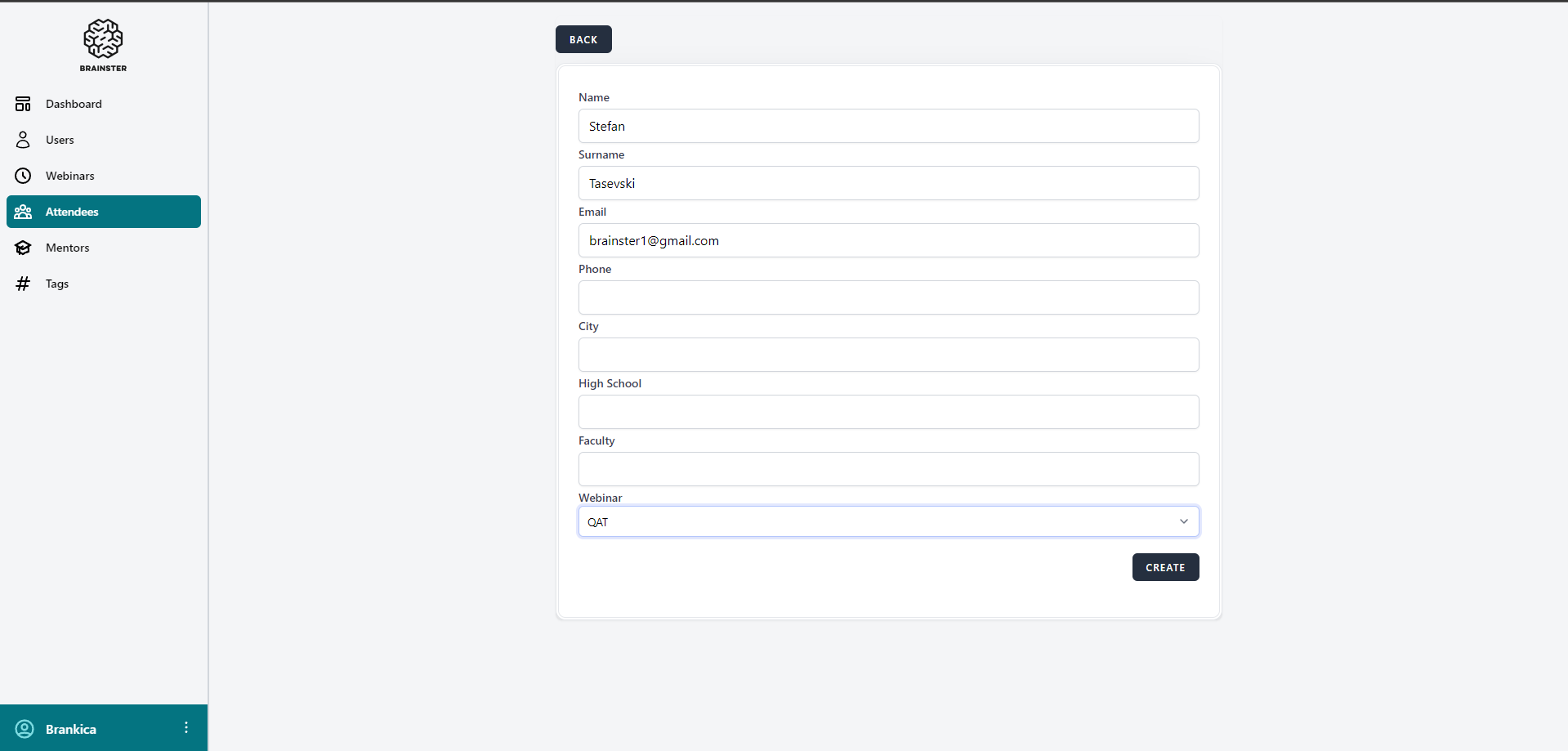Open the three-dot menu beside Brankica
The image size is (1568, 751).
[186, 727]
